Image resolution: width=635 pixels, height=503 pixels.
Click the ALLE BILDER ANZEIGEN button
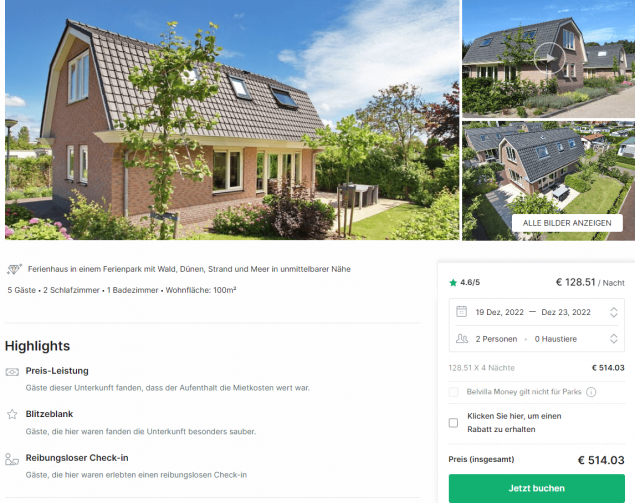(x=567, y=223)
